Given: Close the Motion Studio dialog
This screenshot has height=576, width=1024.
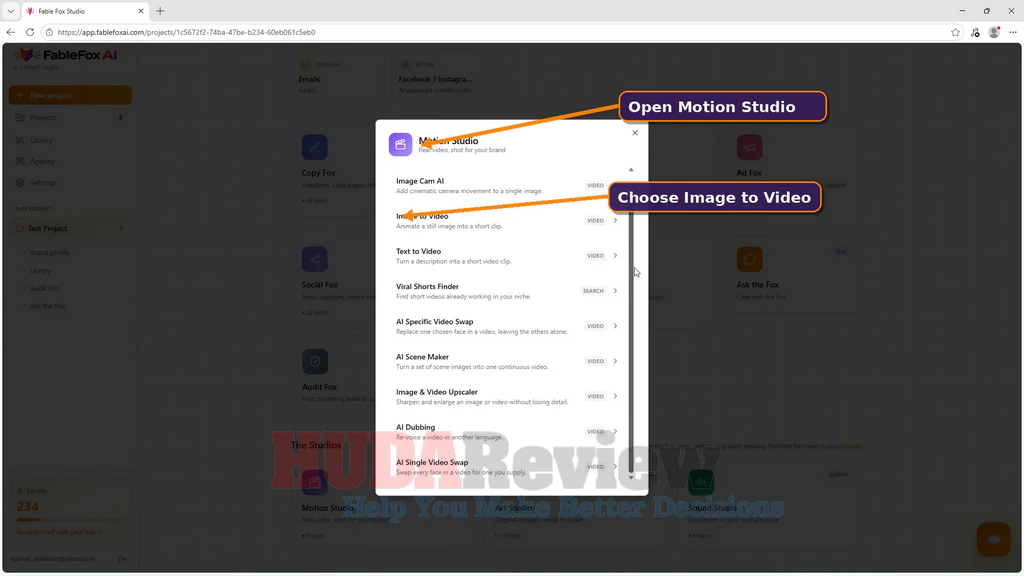Looking at the screenshot, I should (635, 133).
